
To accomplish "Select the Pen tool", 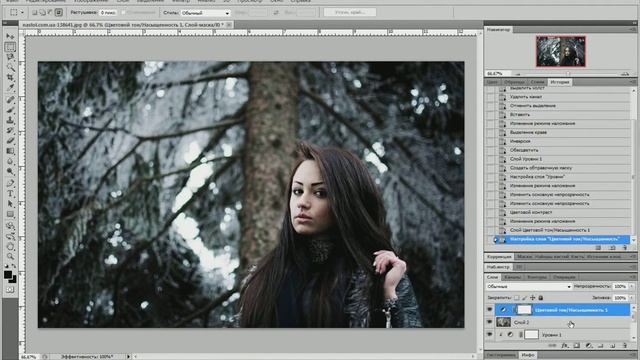I will [10, 183].
